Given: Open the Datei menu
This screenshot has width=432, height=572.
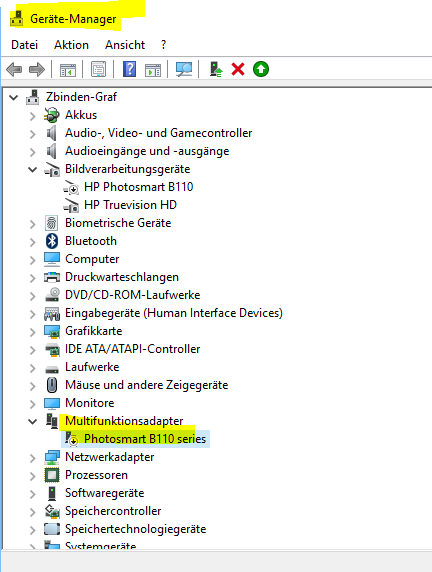Looking at the screenshot, I should point(24,45).
